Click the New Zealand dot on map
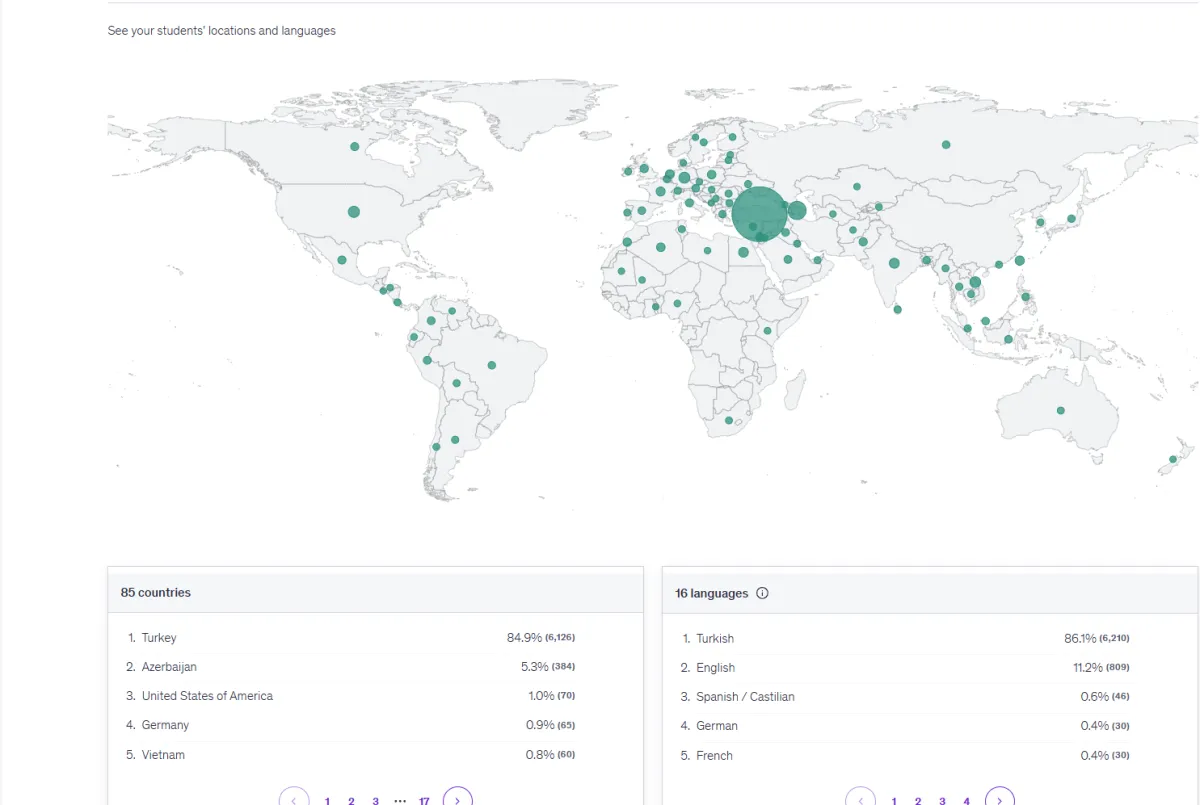The image size is (1200, 805). (1173, 459)
